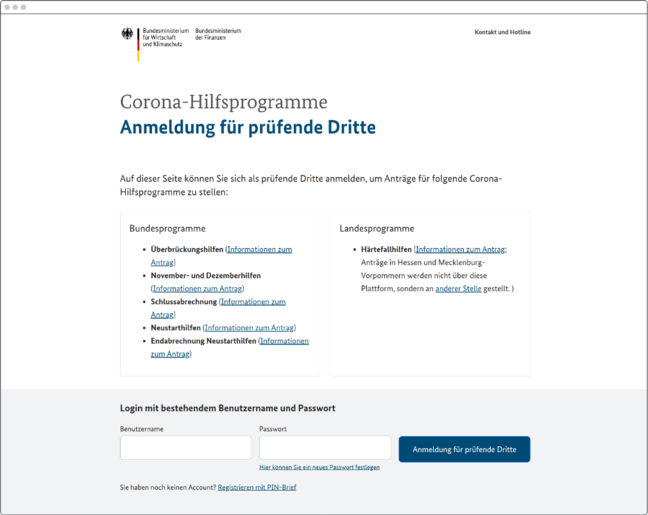Click the federal eagle logo

[127, 36]
